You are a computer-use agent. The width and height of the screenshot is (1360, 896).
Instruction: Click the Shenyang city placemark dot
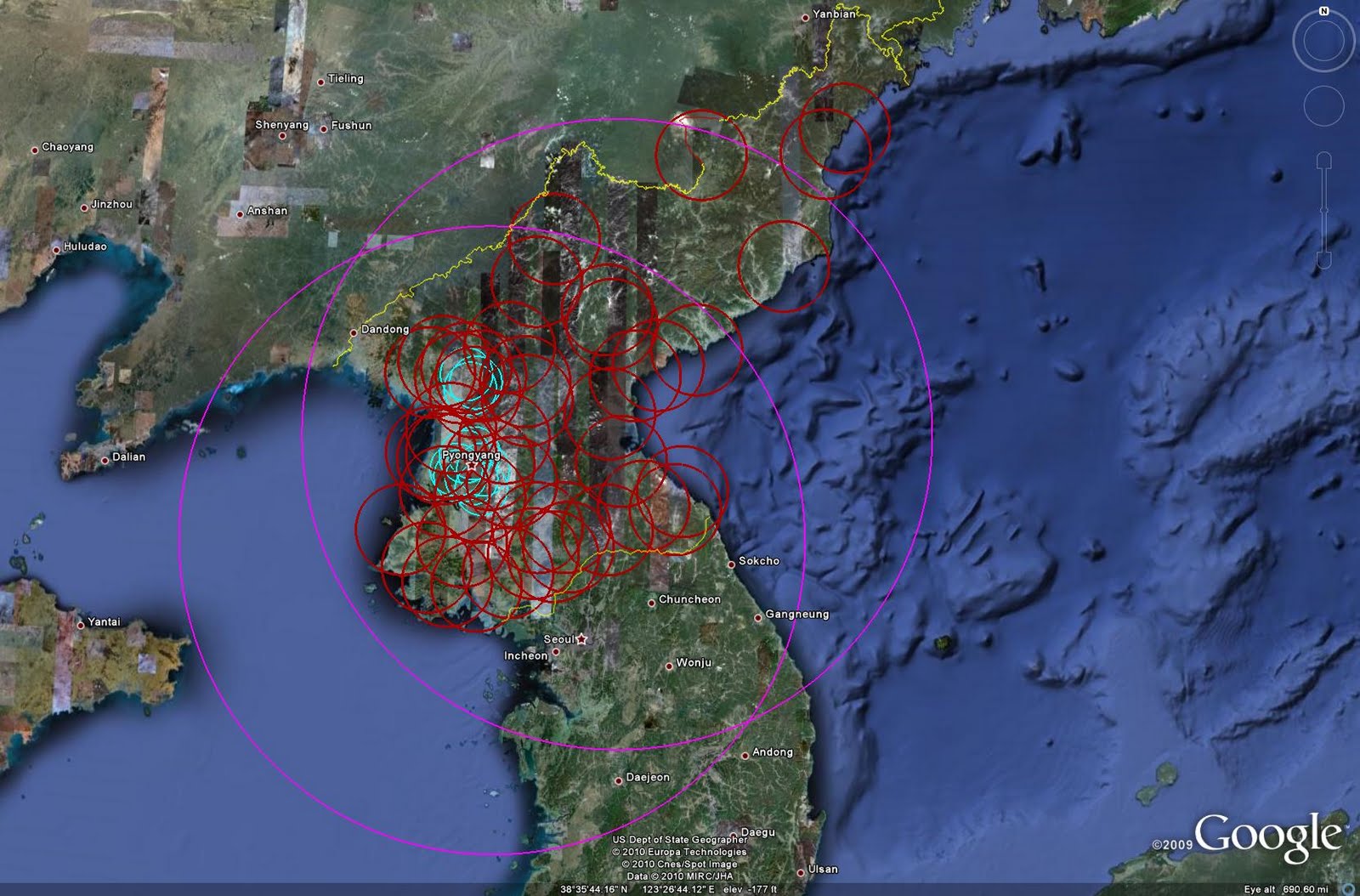click(283, 136)
